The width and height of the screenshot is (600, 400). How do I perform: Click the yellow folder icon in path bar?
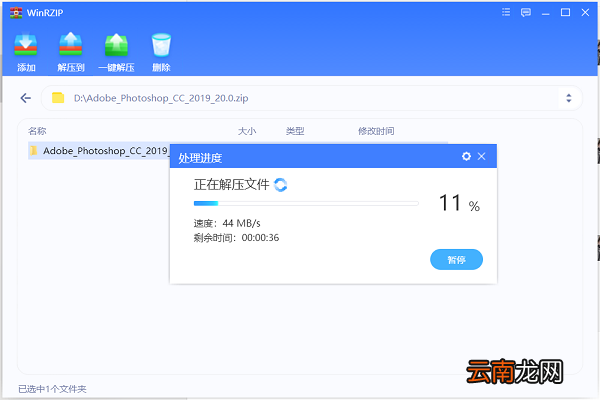pos(58,98)
